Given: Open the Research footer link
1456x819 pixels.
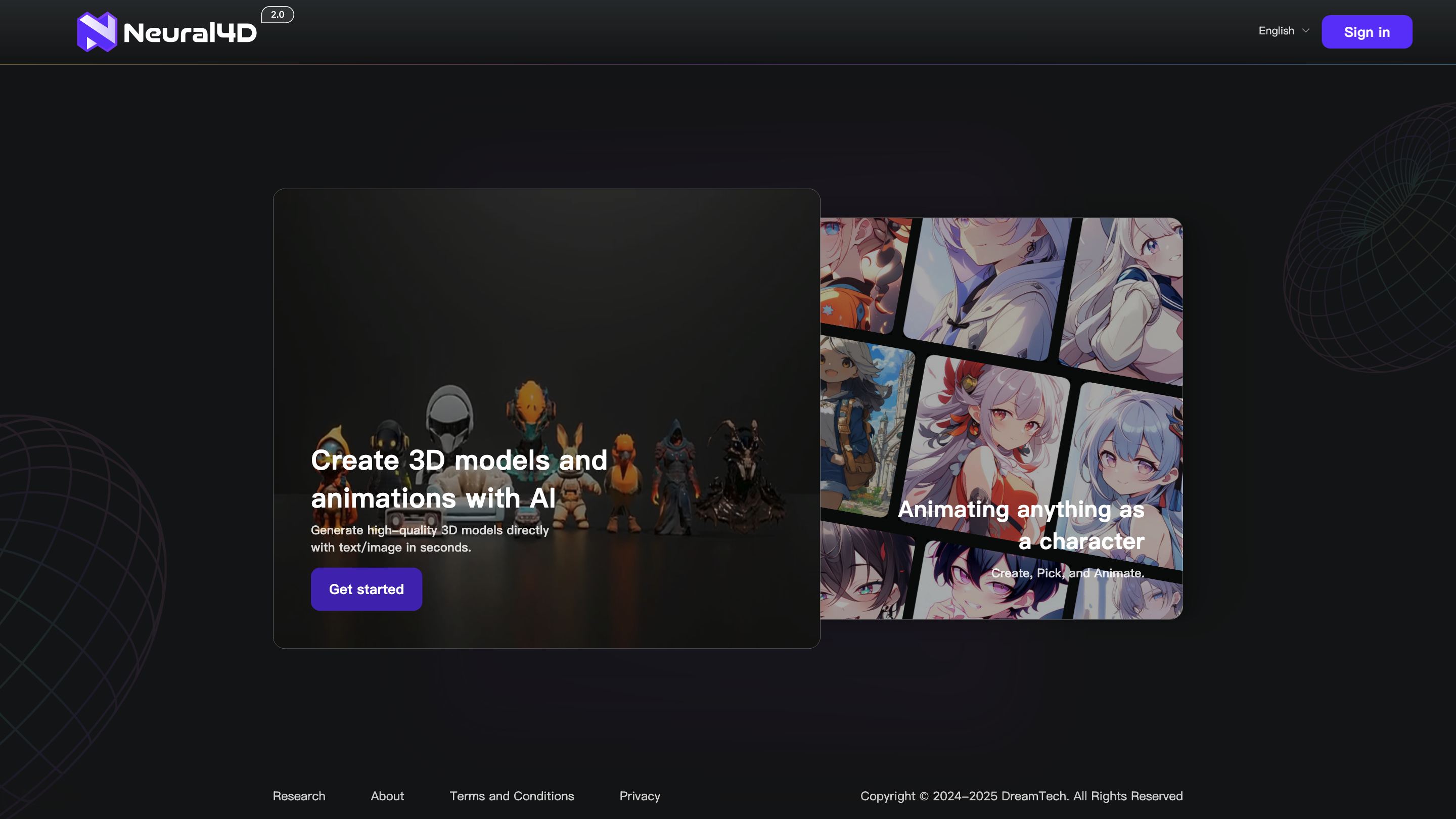Looking at the screenshot, I should click(299, 796).
